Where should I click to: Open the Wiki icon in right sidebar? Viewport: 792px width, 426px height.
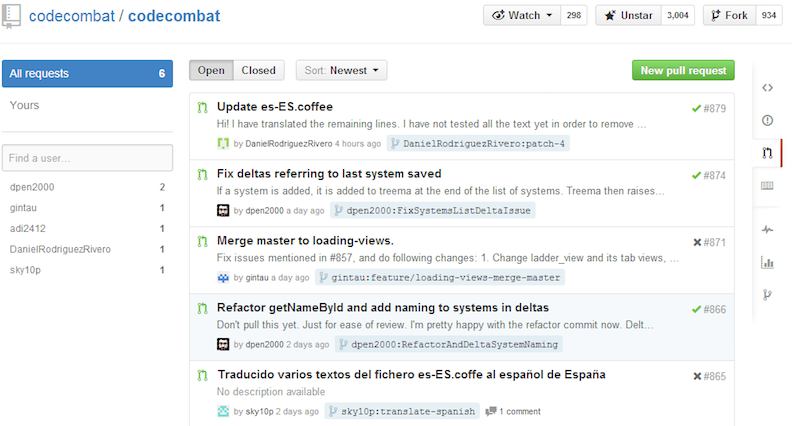tap(767, 185)
